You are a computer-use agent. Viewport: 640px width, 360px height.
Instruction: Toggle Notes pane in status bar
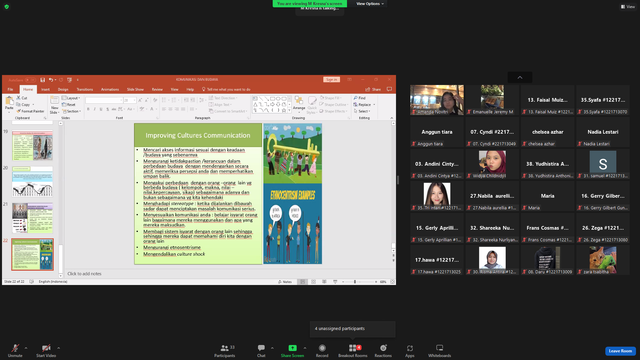pos(285,282)
